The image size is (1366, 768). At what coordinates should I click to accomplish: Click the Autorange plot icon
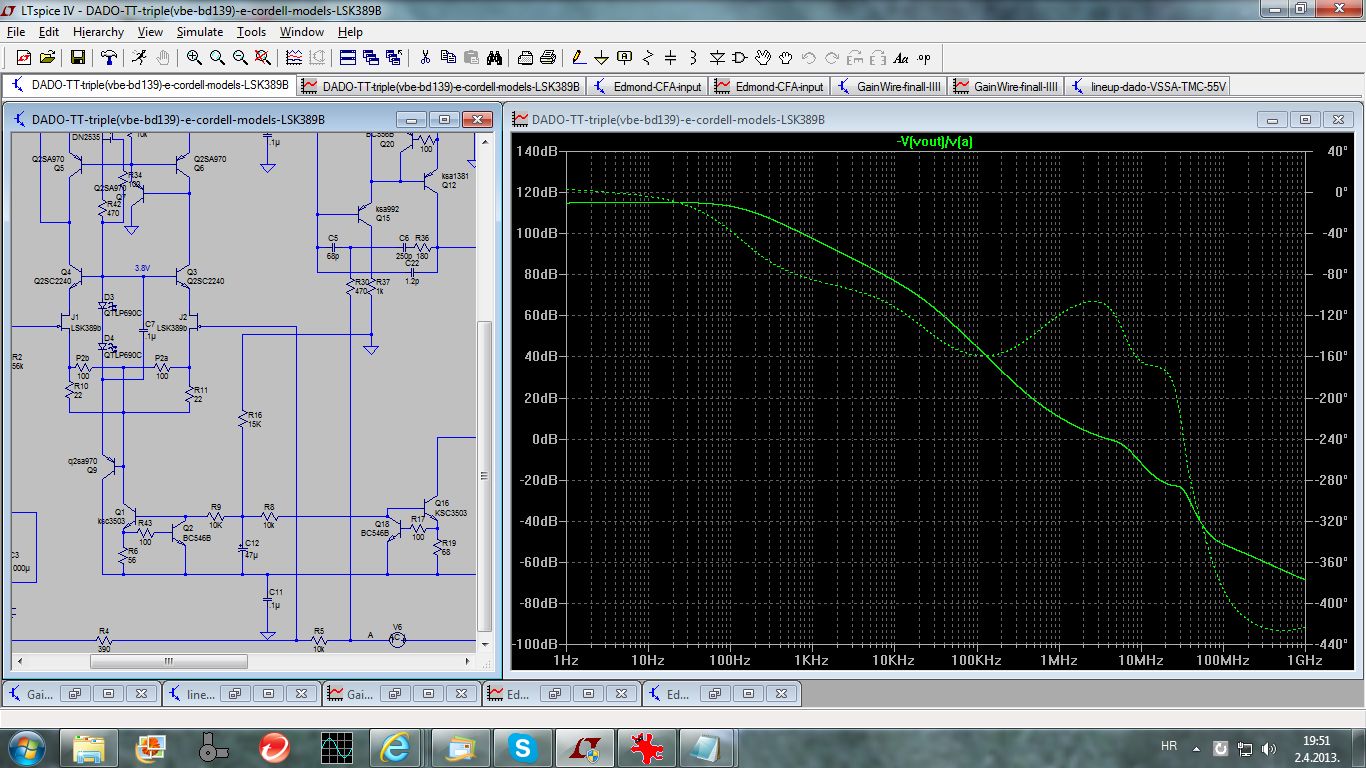pyautogui.click(x=294, y=58)
